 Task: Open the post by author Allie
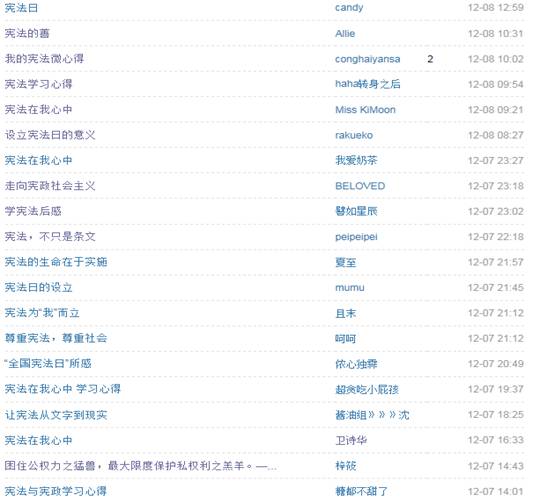pyautogui.click(x=27, y=33)
